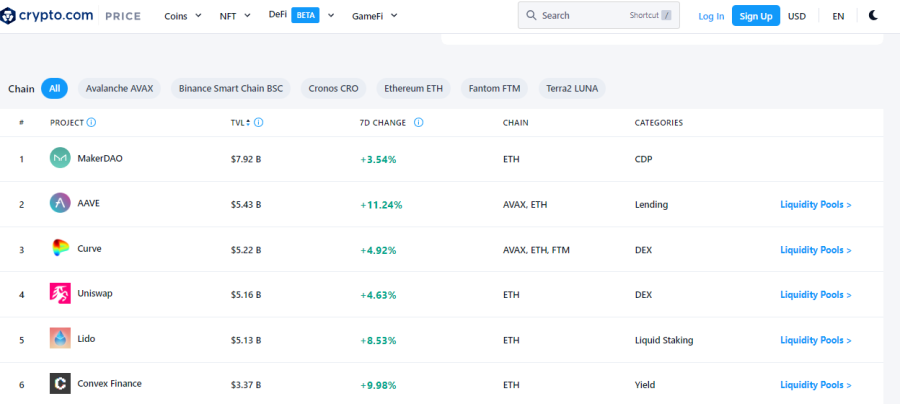The height and width of the screenshot is (404, 900).
Task: Open Lido Liquidity Pools link
Action: click(816, 340)
